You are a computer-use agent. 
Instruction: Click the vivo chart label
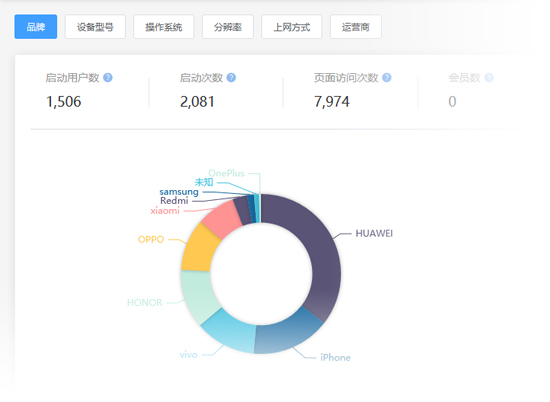(188, 355)
